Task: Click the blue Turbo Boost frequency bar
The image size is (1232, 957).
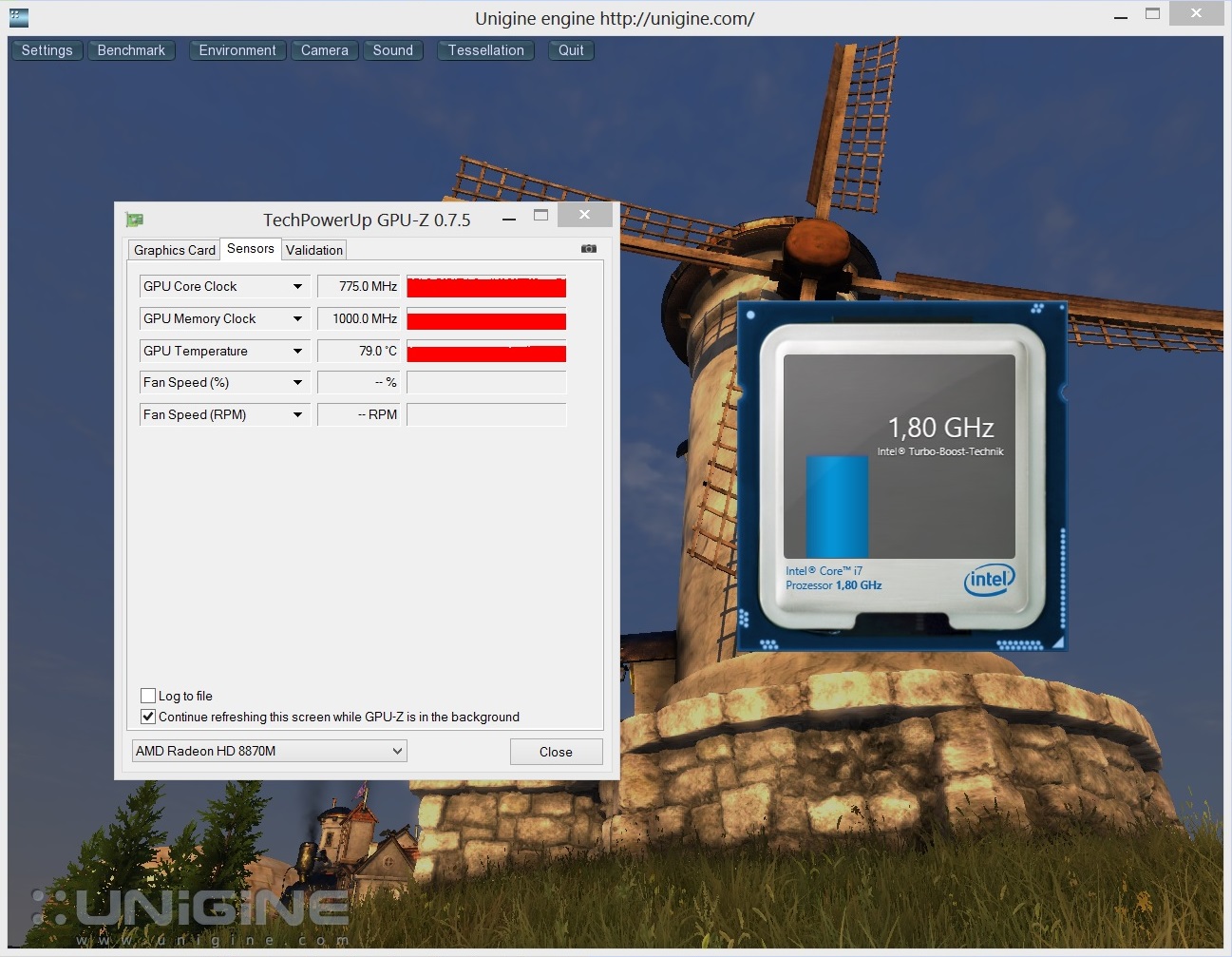Action: click(x=837, y=506)
